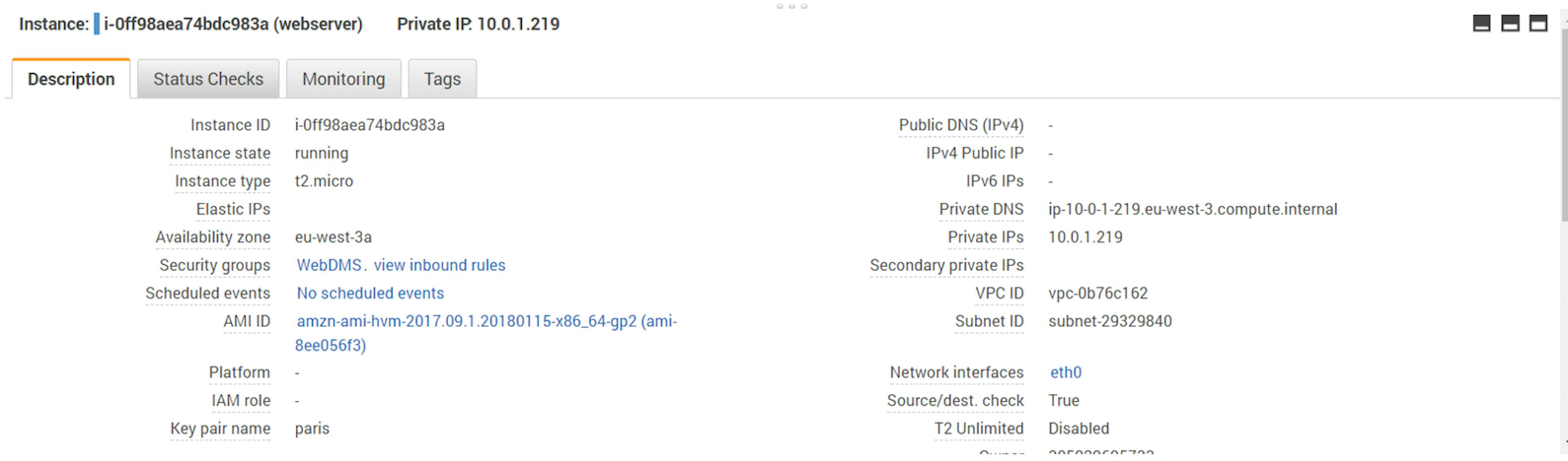Screen dimensions: 1568x461
Task: Click the blue instance color marker
Action: pos(96,25)
